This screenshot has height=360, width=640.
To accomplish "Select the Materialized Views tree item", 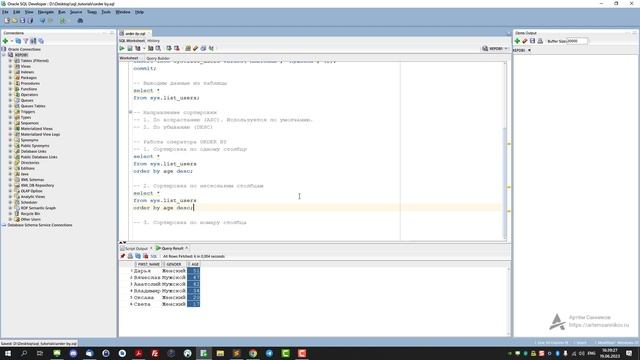I will tap(37, 129).
